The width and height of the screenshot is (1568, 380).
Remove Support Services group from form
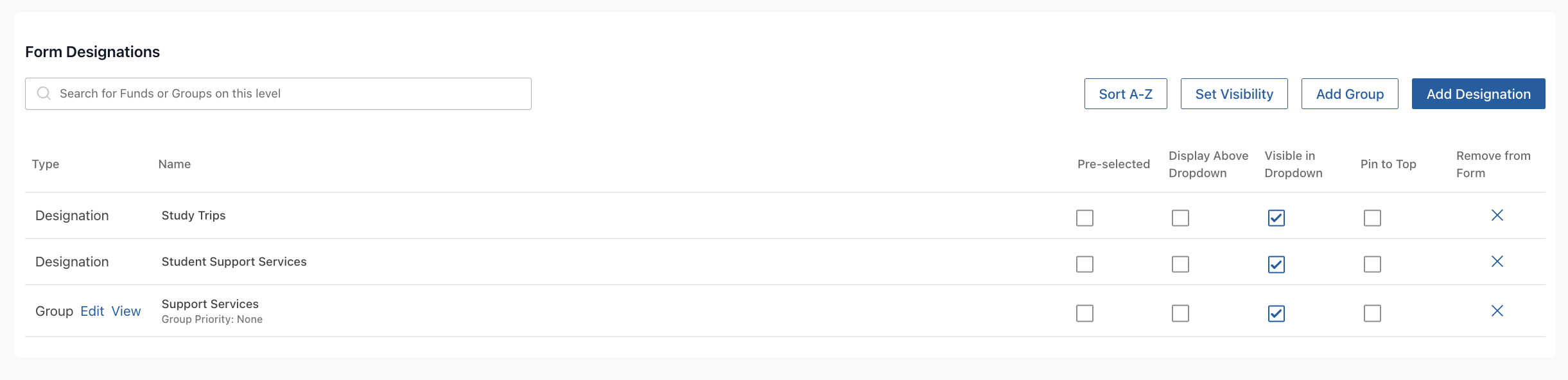click(1497, 311)
